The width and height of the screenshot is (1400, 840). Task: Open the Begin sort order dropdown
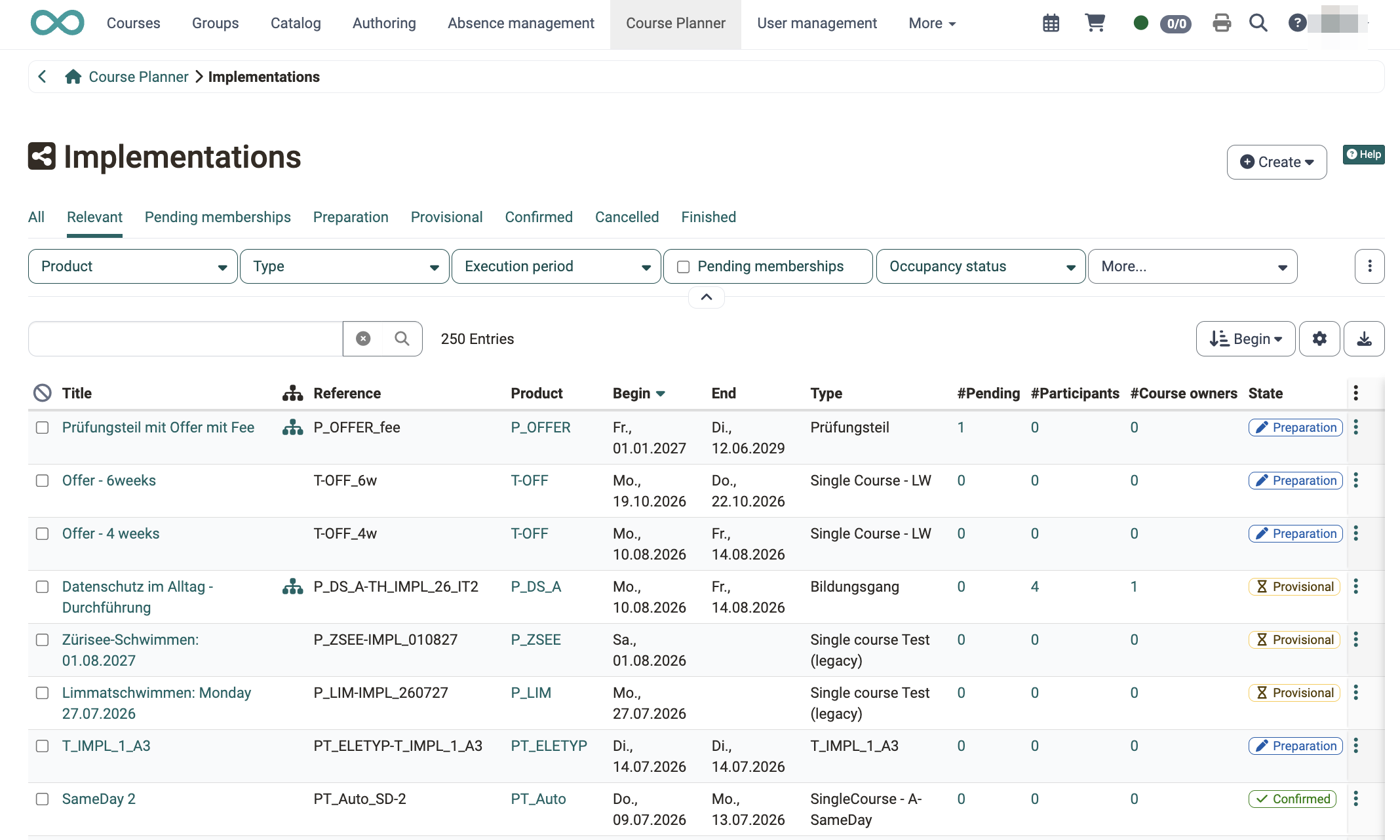(1245, 339)
